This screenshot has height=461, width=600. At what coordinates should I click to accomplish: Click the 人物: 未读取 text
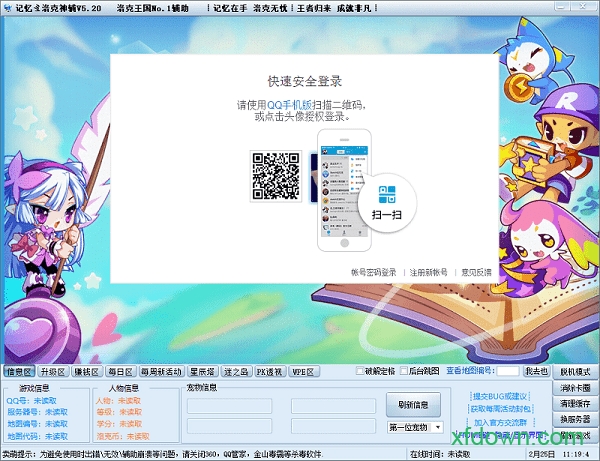click(x=118, y=401)
